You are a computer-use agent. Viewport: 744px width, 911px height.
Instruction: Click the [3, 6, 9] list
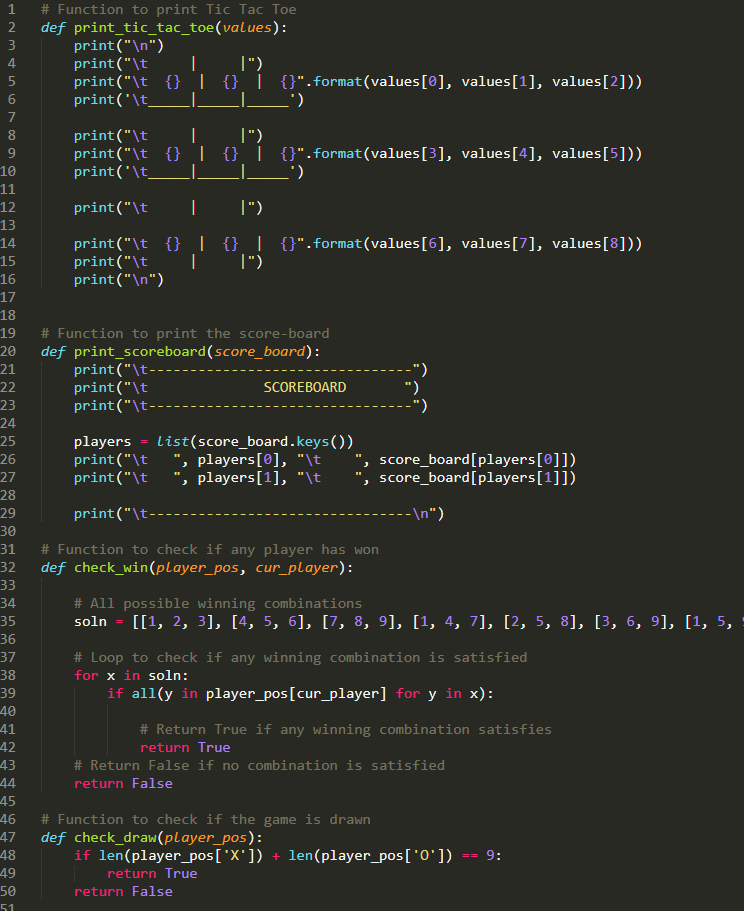click(630, 622)
